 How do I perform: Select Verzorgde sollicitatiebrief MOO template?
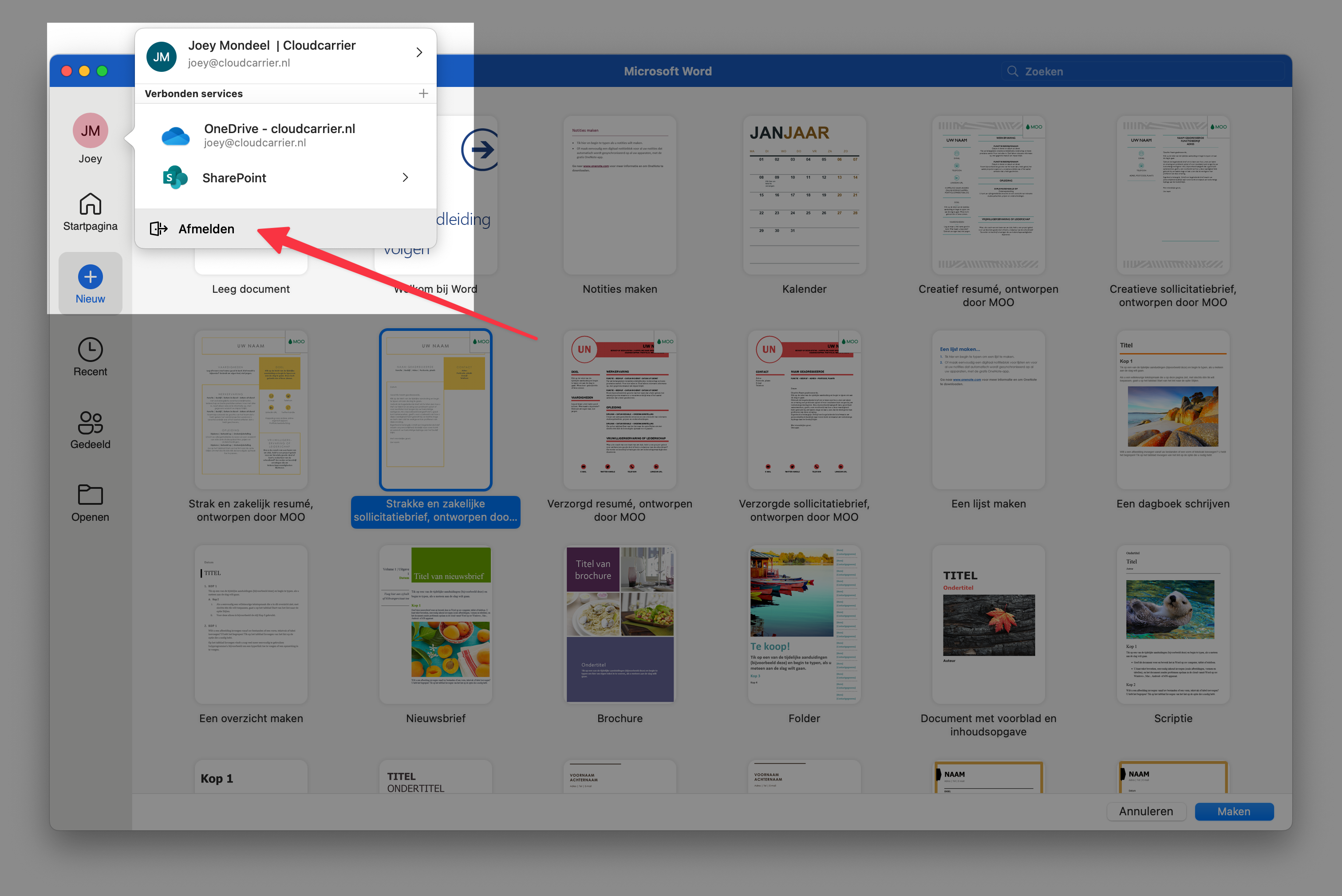[804, 410]
